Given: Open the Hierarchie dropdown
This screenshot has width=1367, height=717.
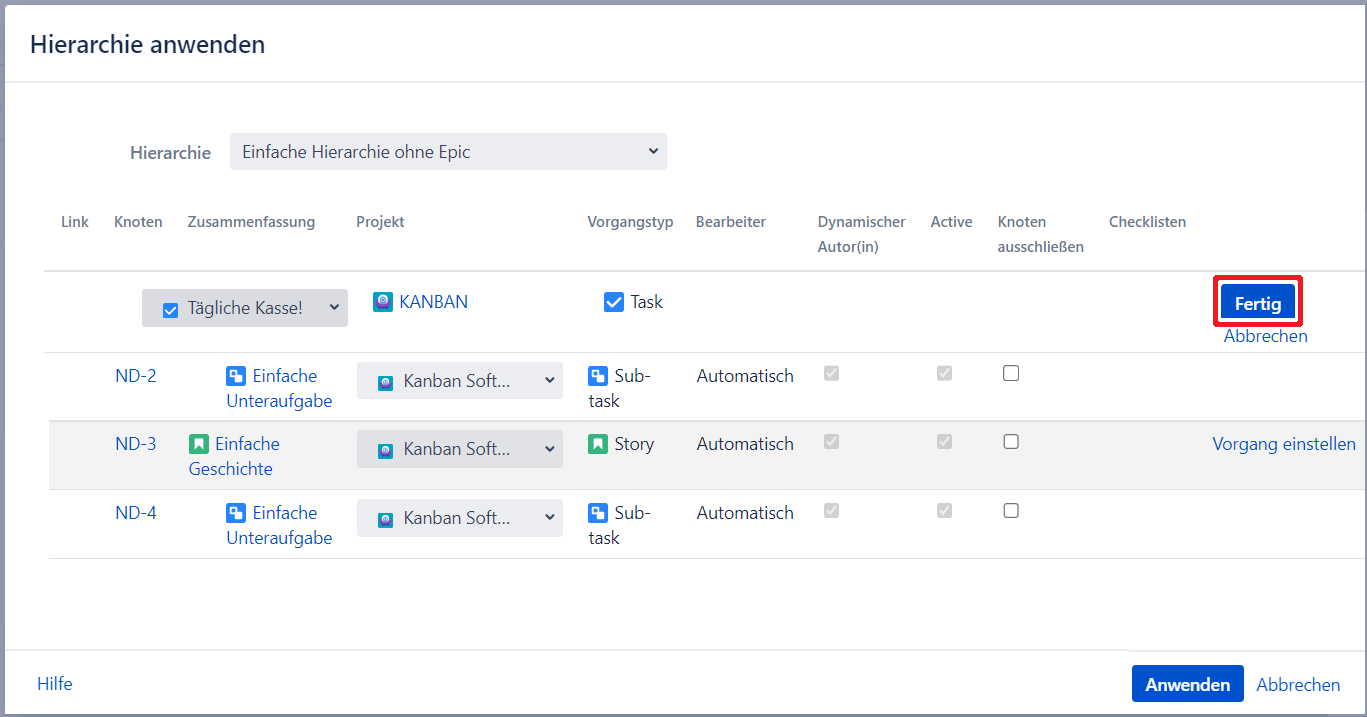Looking at the screenshot, I should (448, 152).
